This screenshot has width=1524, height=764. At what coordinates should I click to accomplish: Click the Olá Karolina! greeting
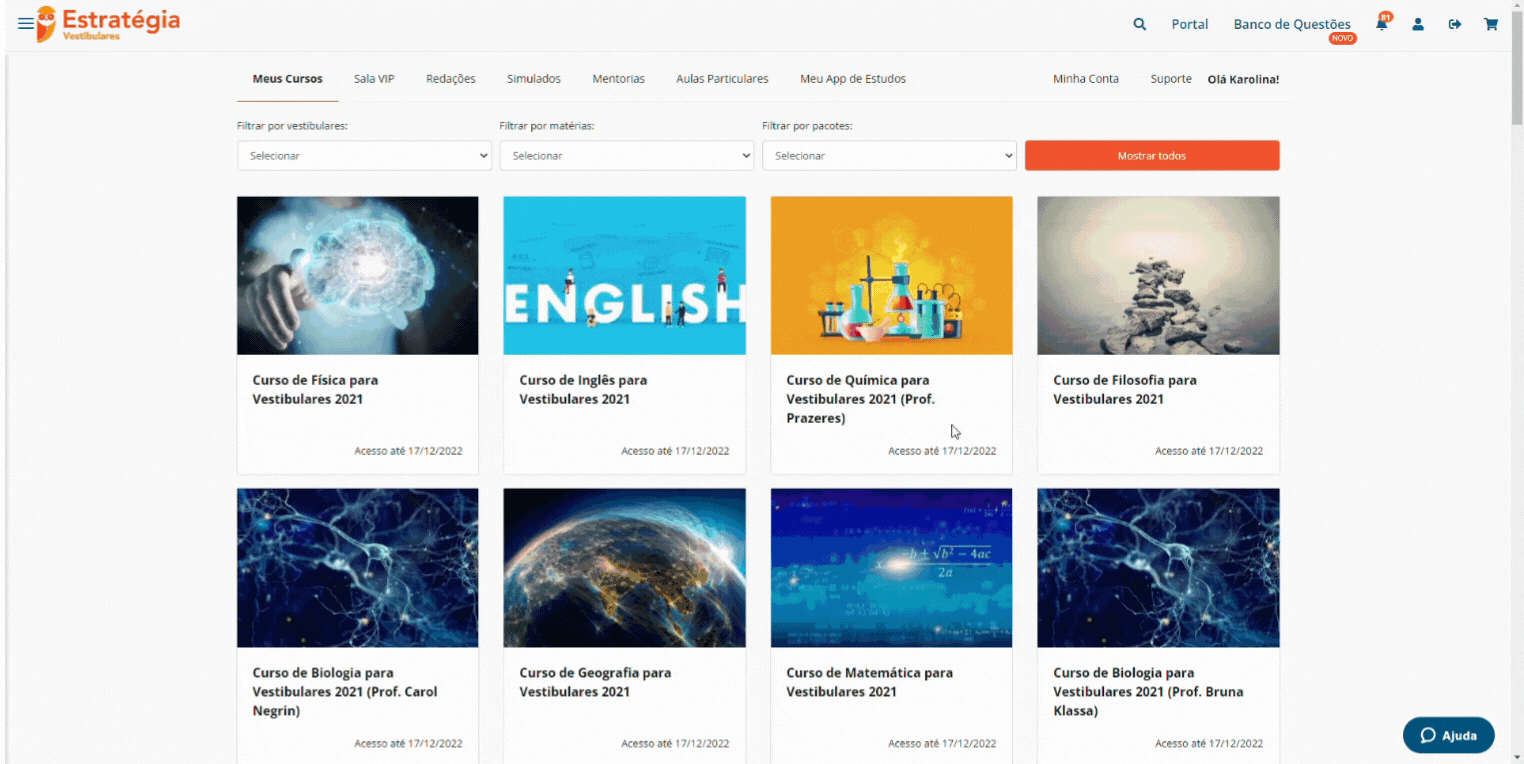click(x=1243, y=79)
